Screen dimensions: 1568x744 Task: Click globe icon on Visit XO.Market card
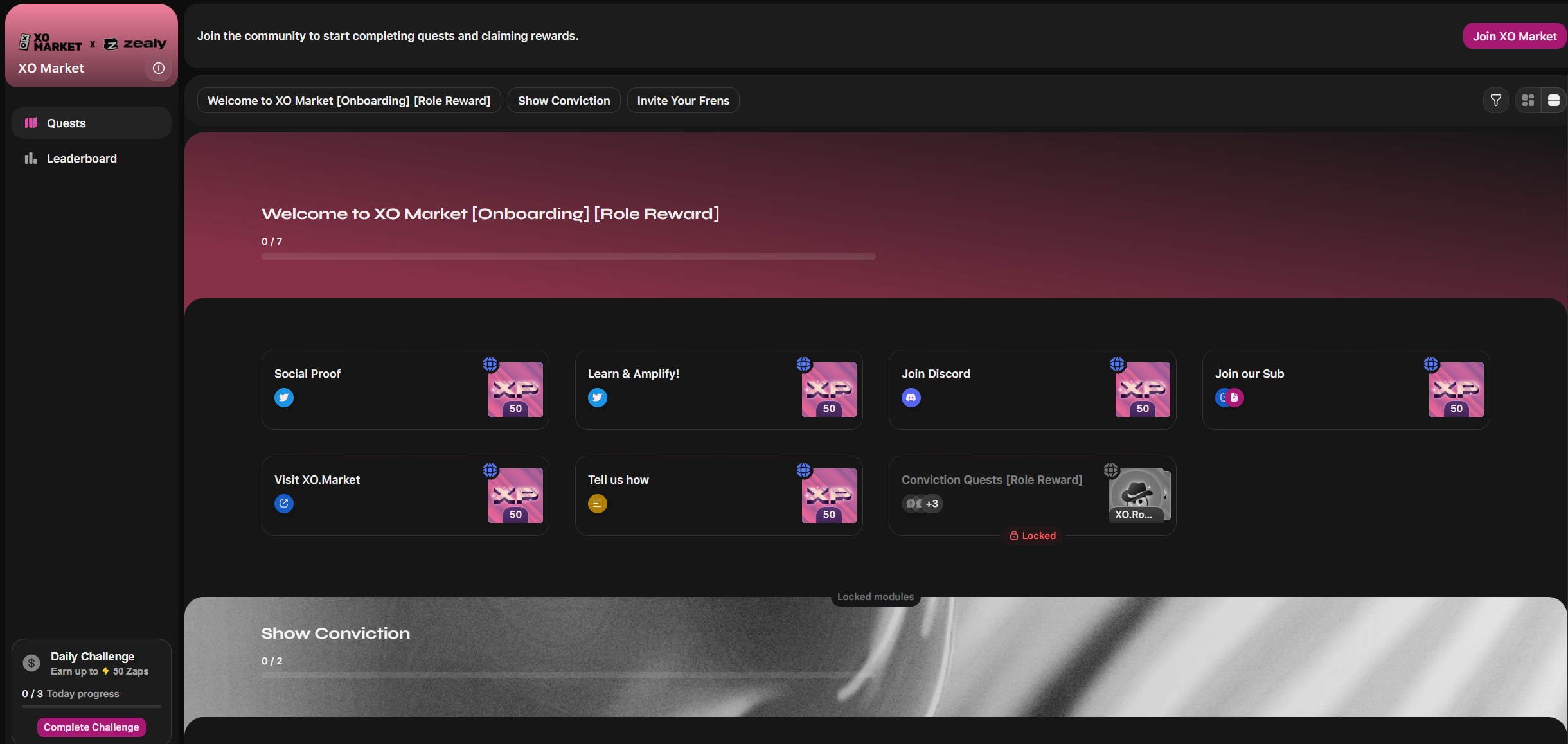(x=490, y=470)
